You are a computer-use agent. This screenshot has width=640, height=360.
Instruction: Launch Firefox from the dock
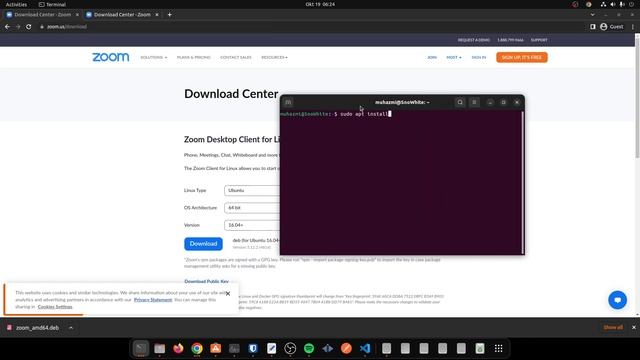click(178, 348)
